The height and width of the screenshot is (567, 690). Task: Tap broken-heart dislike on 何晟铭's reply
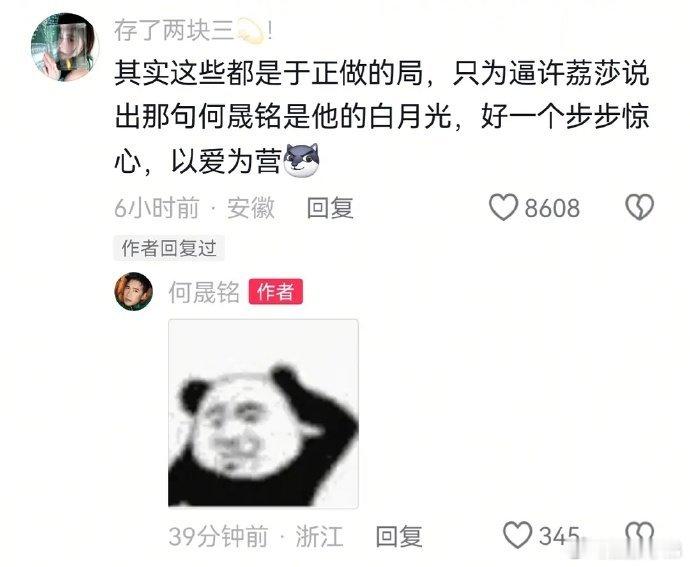coord(639,535)
